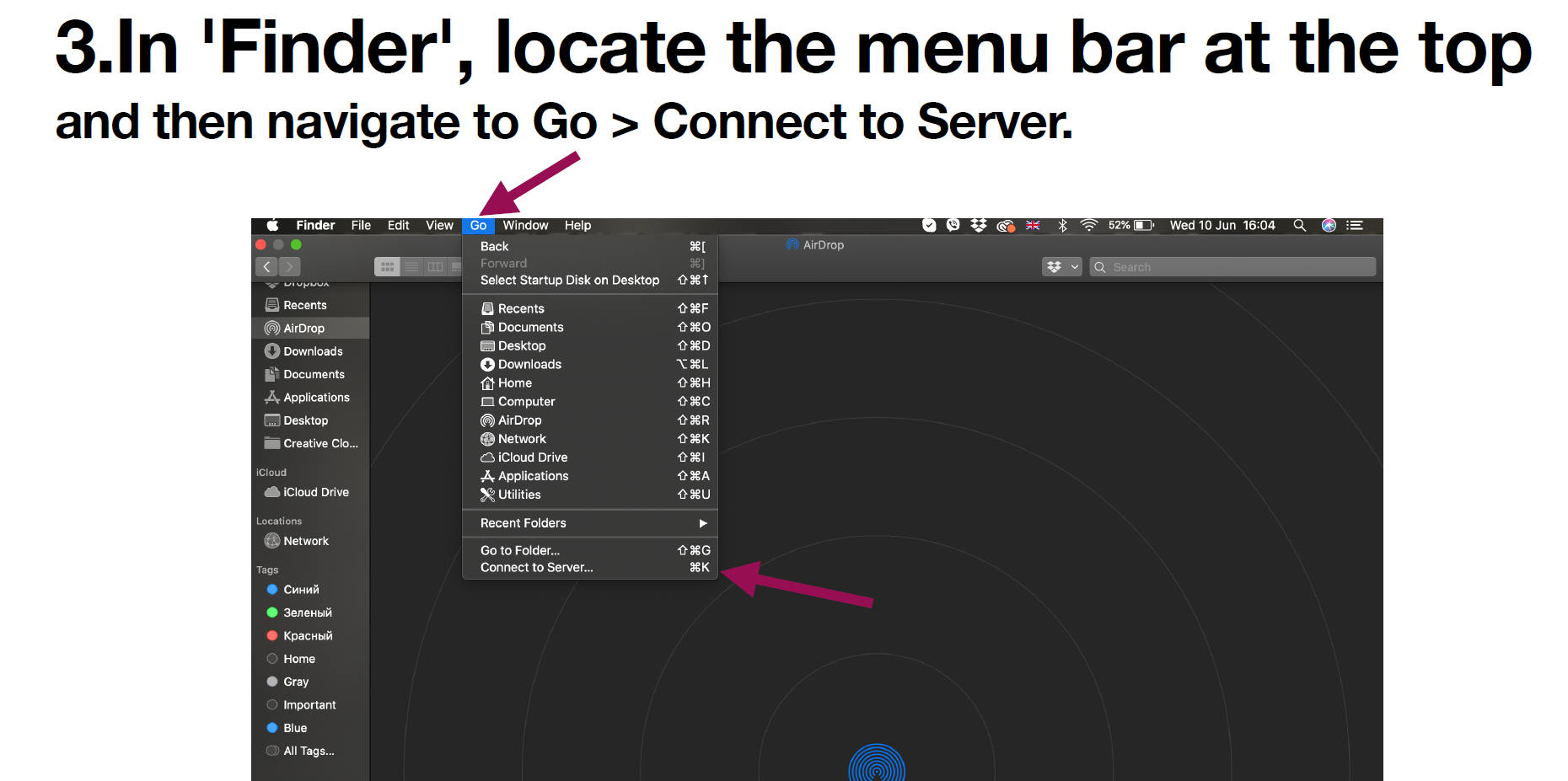Image resolution: width=1568 pixels, height=781 pixels.
Task: Open iCloud Drive in the Finder sidebar
Action: click(310, 492)
